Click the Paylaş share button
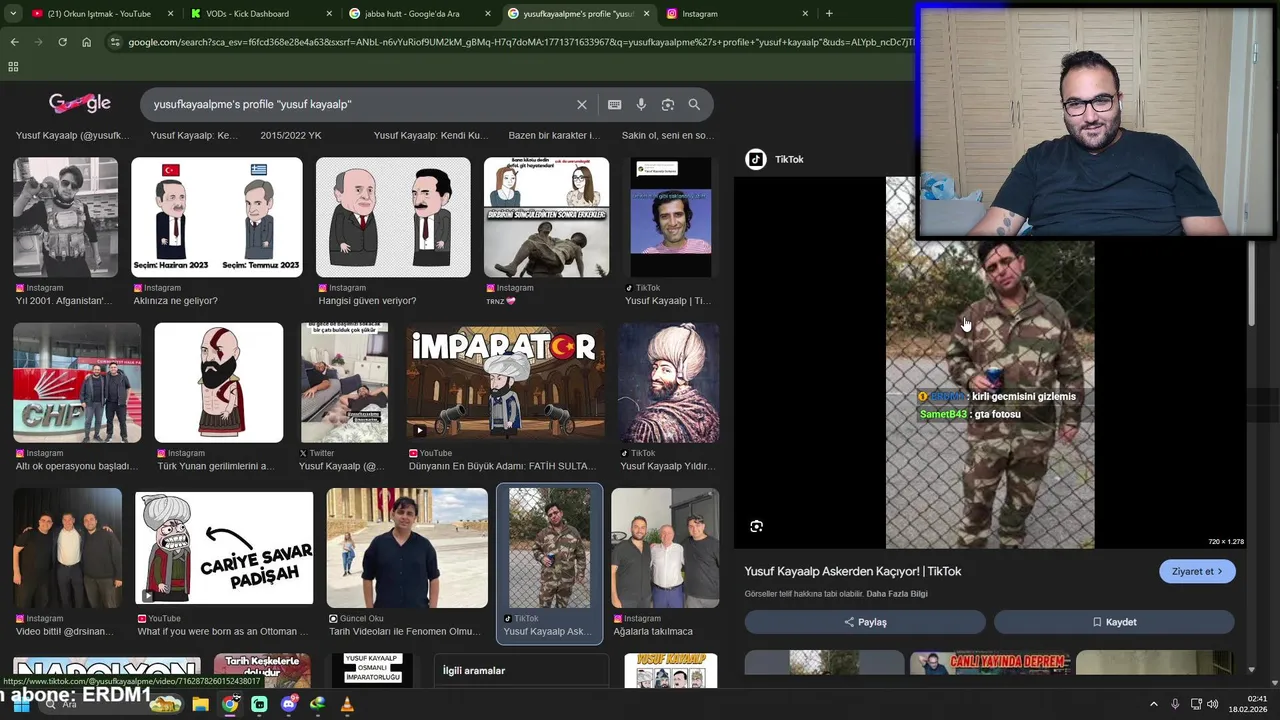Screen dimensions: 1280x720 (x=865, y=622)
